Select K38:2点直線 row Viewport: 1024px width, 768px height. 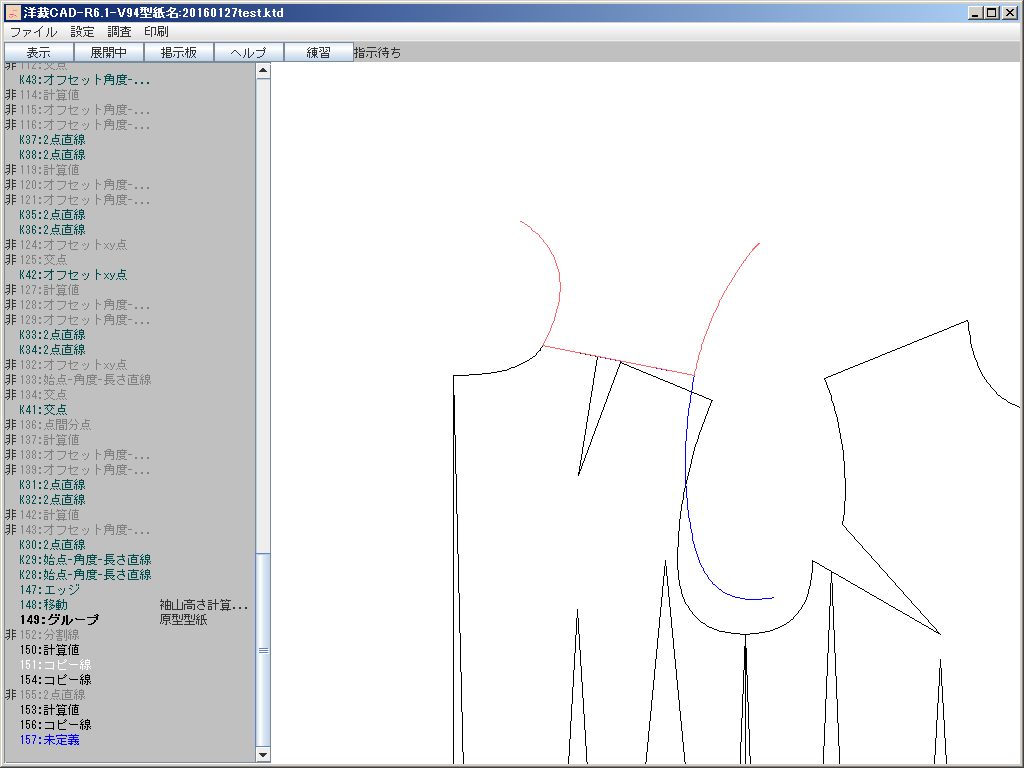(52, 155)
